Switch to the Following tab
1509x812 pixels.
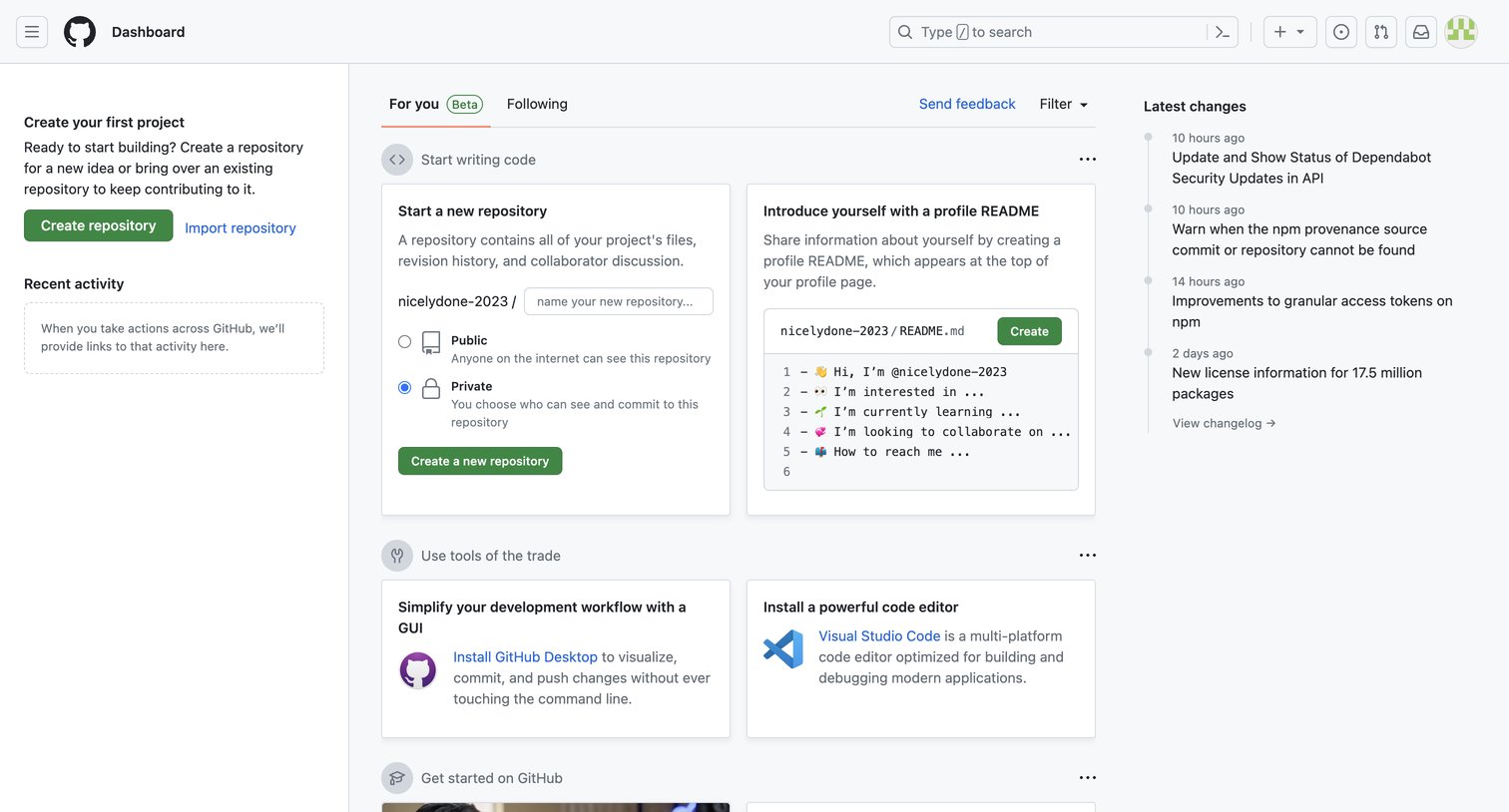[x=537, y=104]
